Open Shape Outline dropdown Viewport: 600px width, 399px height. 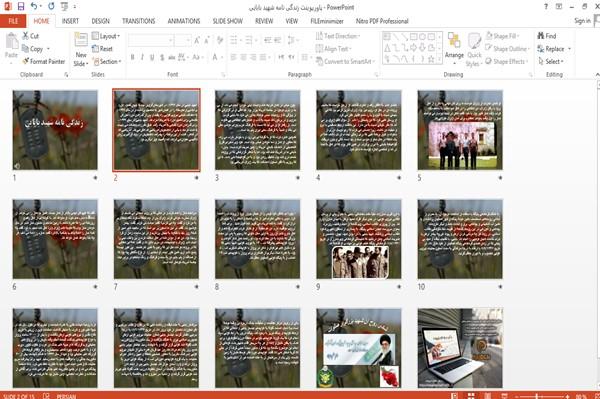point(507,49)
